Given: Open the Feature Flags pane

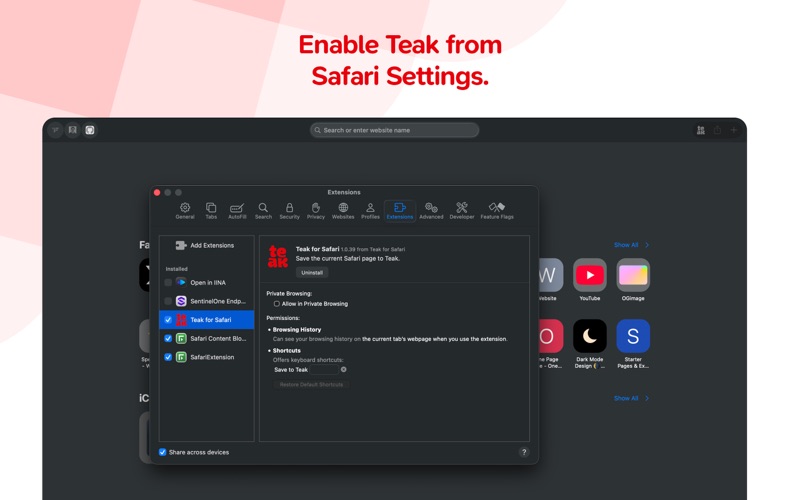Looking at the screenshot, I should click(497, 211).
